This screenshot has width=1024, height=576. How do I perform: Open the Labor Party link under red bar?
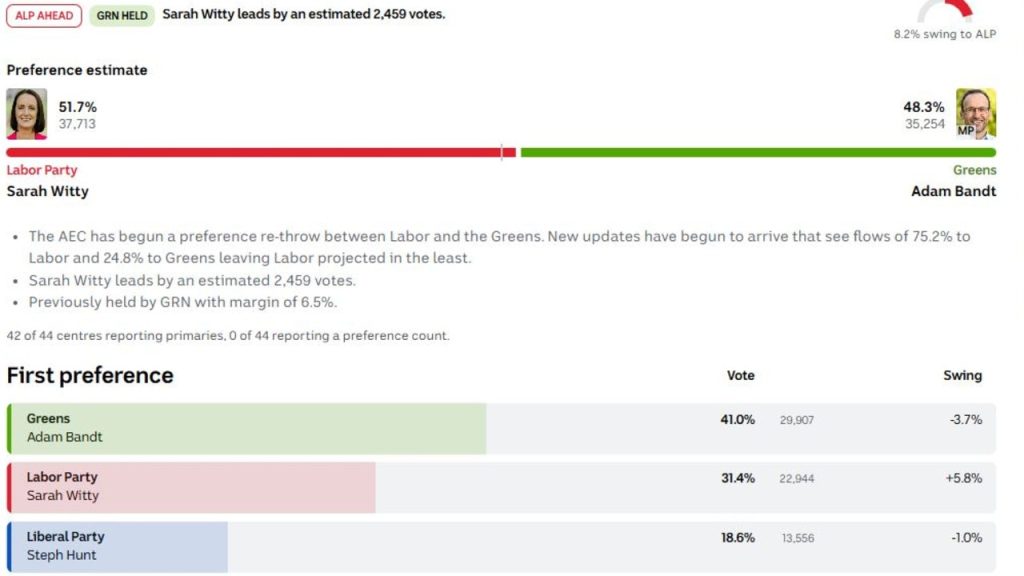tap(42, 170)
